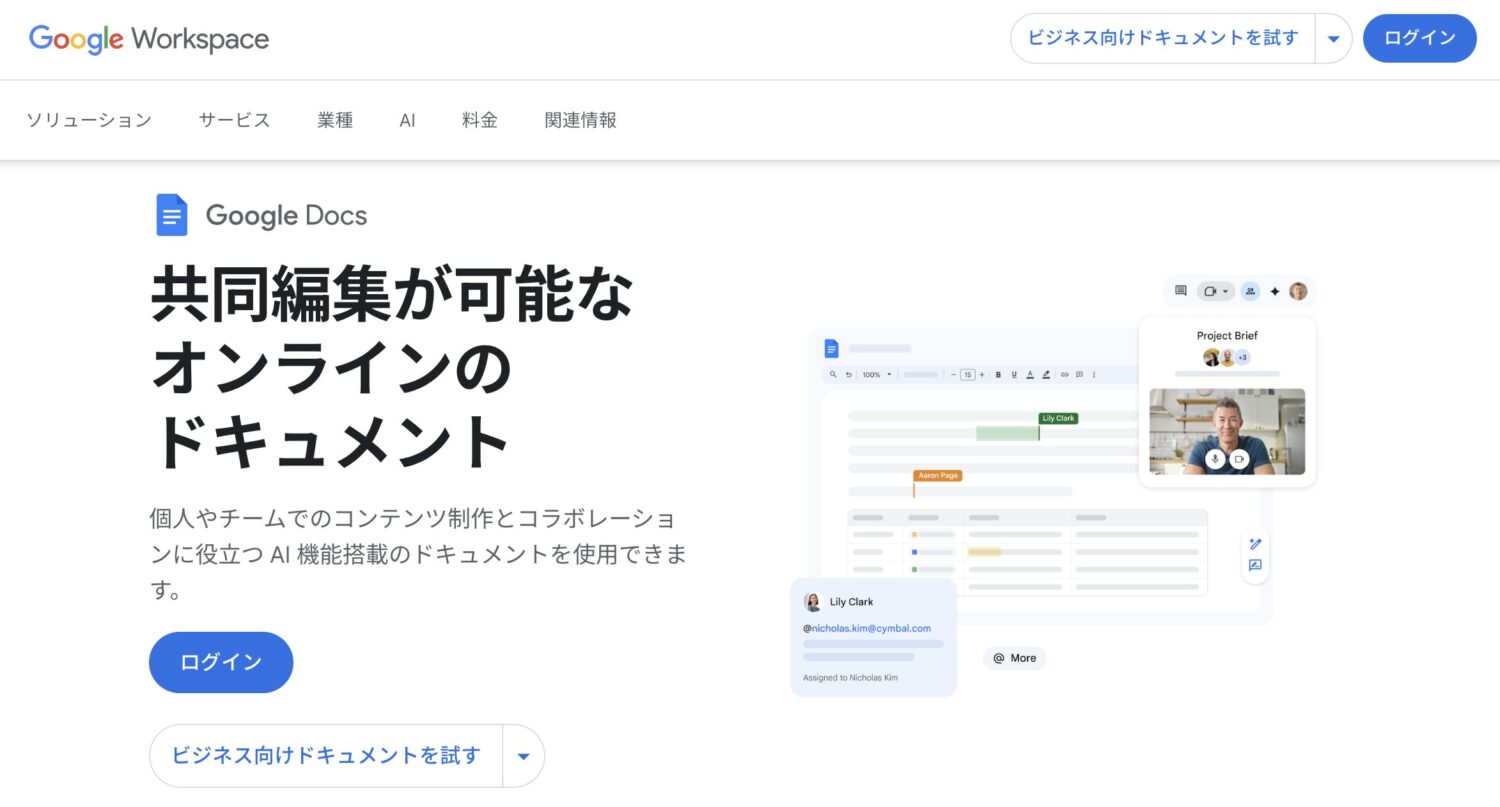Click the microphone button on video call
Image resolution: width=1500 pixels, height=807 pixels.
pos(1215,458)
